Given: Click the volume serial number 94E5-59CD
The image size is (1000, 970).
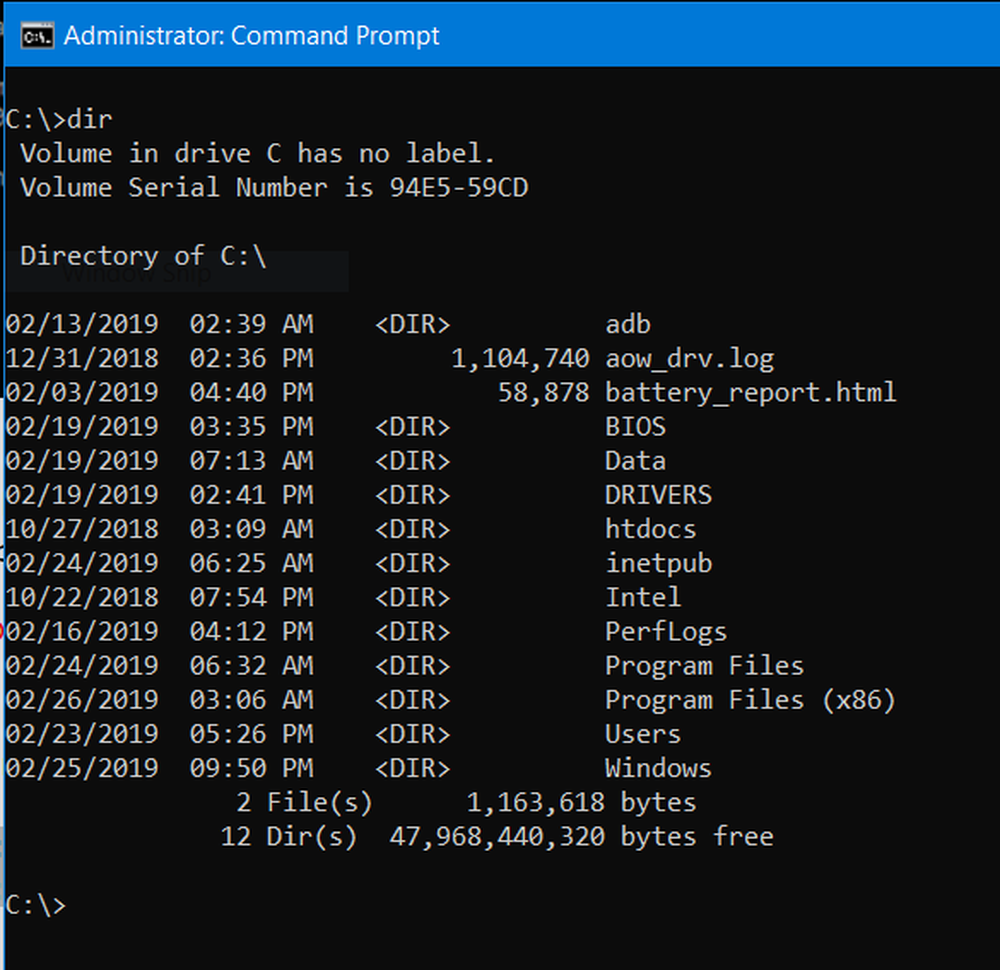Looking at the screenshot, I should coord(458,188).
